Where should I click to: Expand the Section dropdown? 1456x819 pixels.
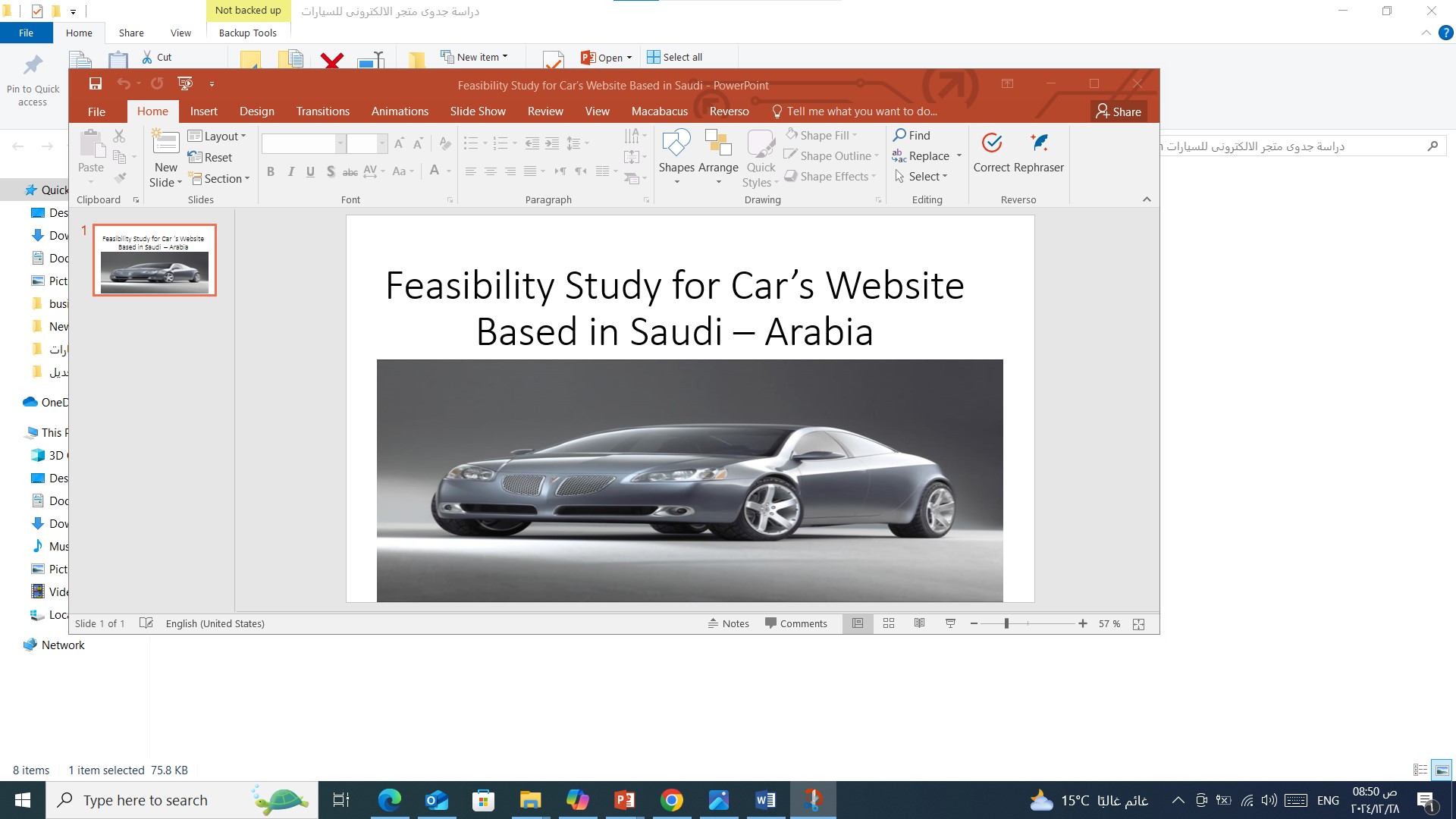(219, 178)
